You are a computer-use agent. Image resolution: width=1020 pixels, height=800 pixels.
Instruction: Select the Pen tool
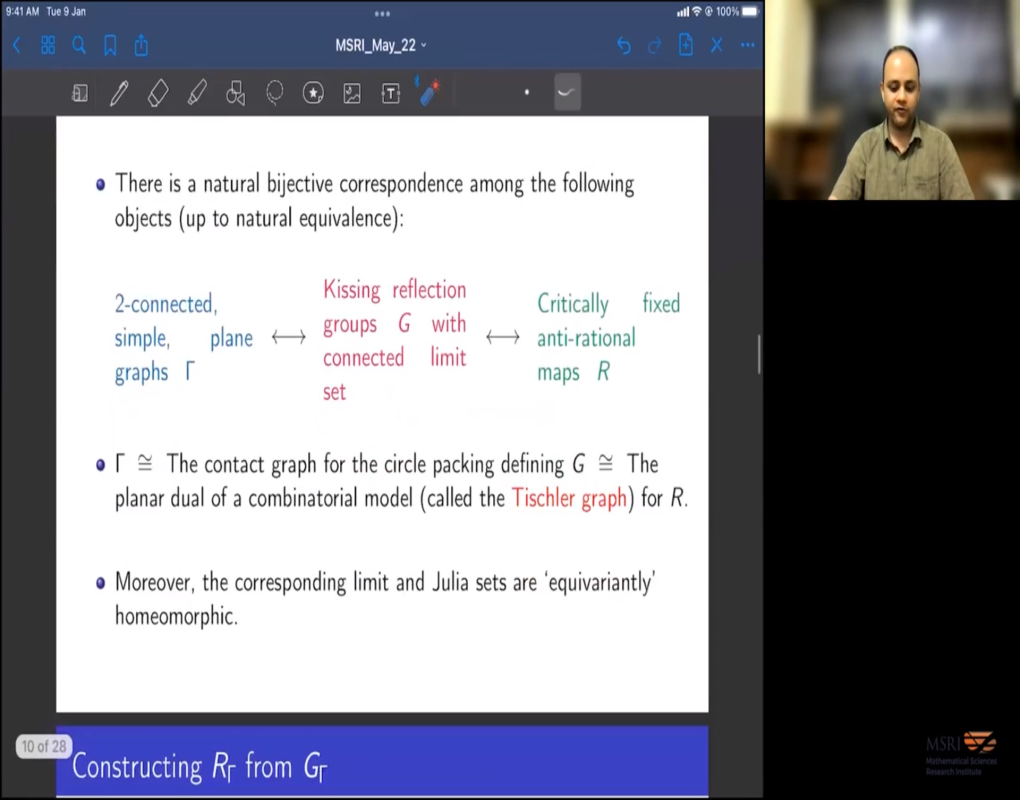tap(118, 93)
